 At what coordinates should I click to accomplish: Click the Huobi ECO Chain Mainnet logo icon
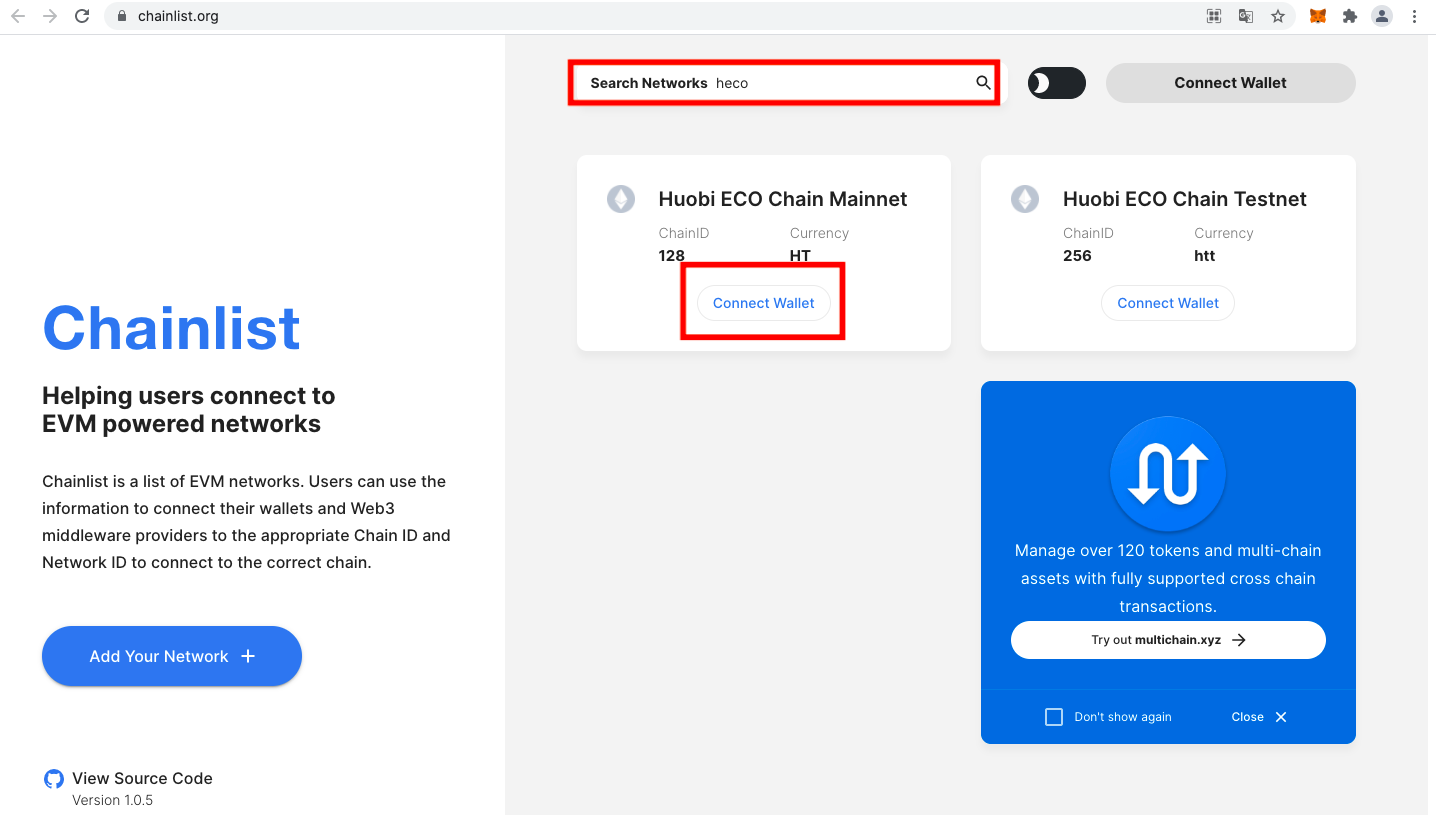621,199
